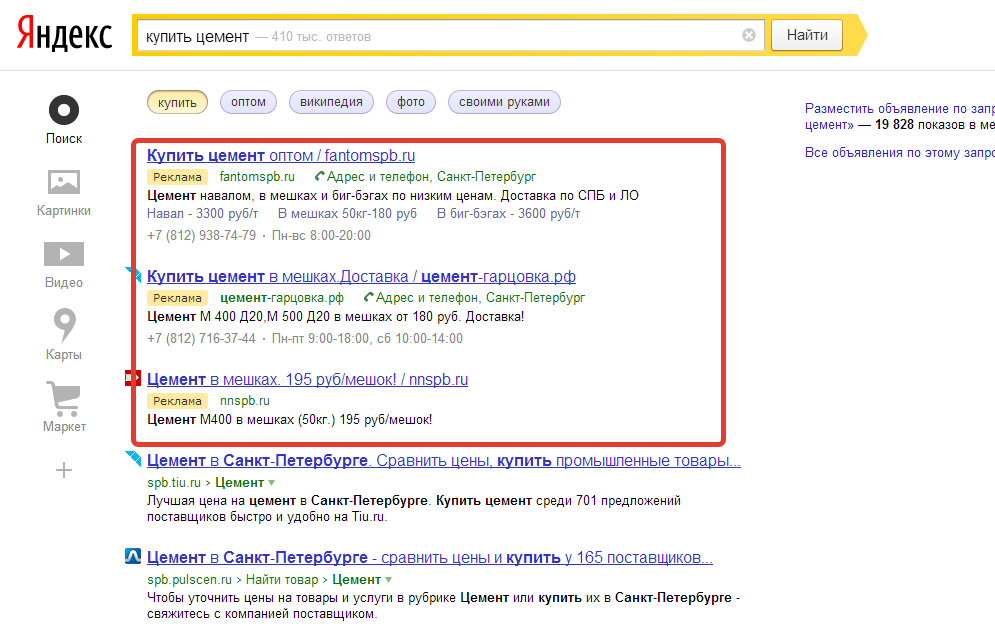The width and height of the screenshot is (995, 630).
Task: Open Видео search icon
Action: pos(64,254)
